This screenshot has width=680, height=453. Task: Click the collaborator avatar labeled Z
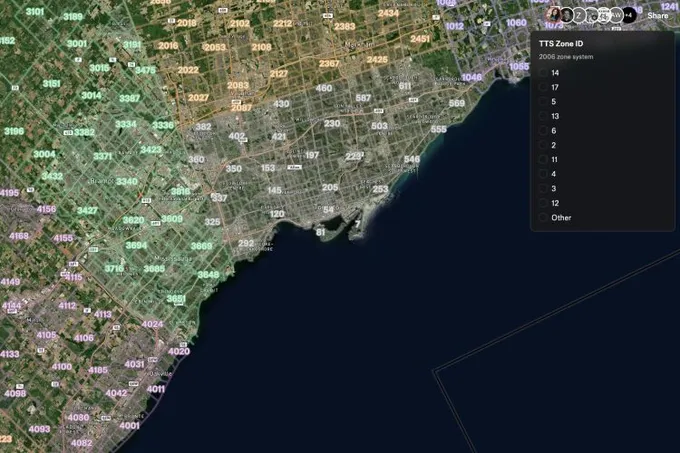(579, 15)
